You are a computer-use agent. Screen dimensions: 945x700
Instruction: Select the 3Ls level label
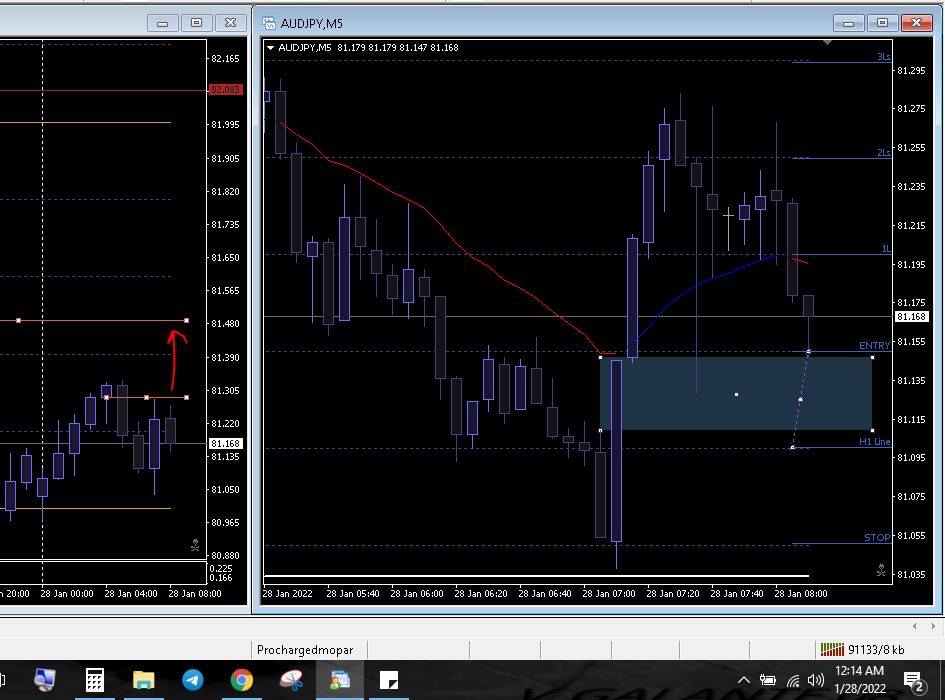[x=884, y=57]
